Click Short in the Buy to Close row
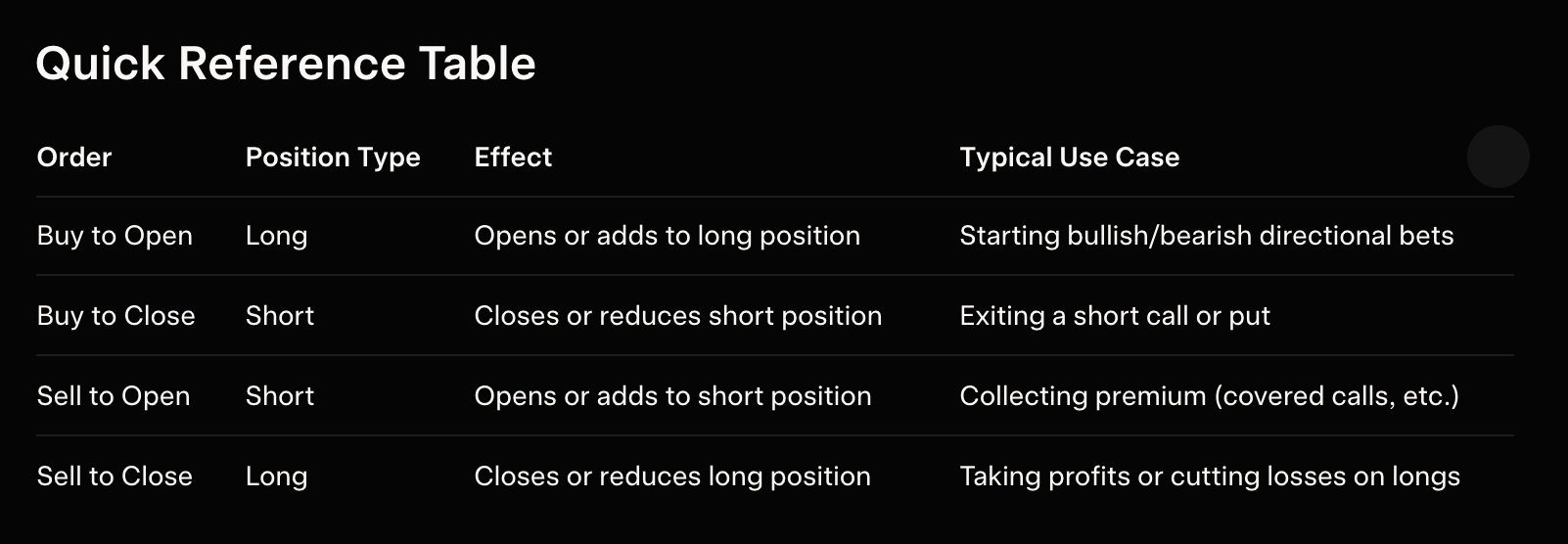This screenshot has height=544, width=1568. pyautogui.click(x=280, y=316)
